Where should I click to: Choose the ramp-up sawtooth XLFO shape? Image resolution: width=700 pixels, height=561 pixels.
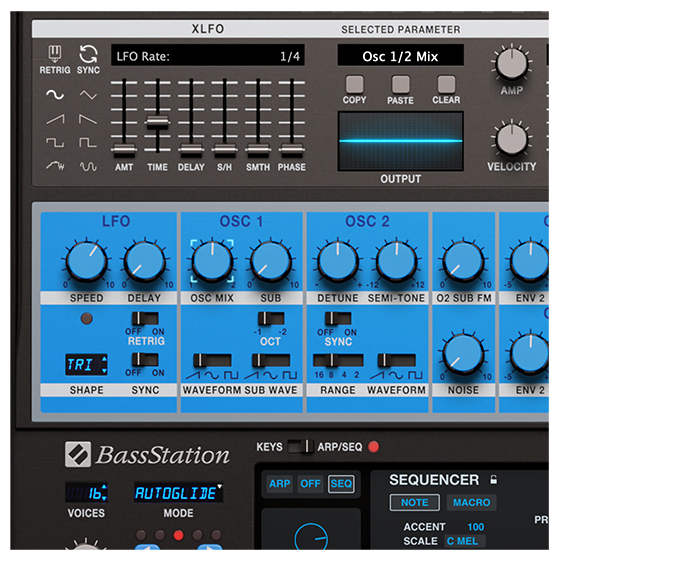(54, 118)
